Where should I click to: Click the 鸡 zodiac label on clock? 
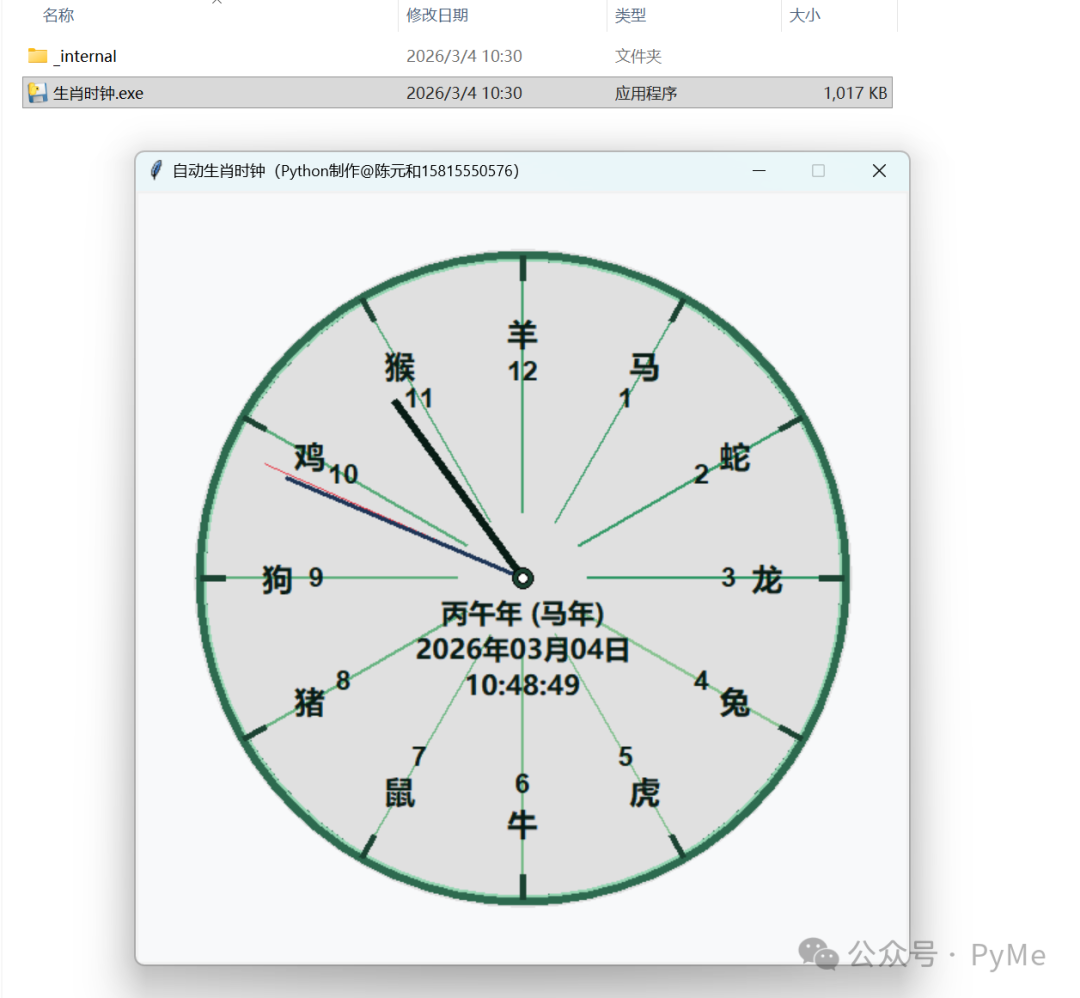click(x=310, y=458)
